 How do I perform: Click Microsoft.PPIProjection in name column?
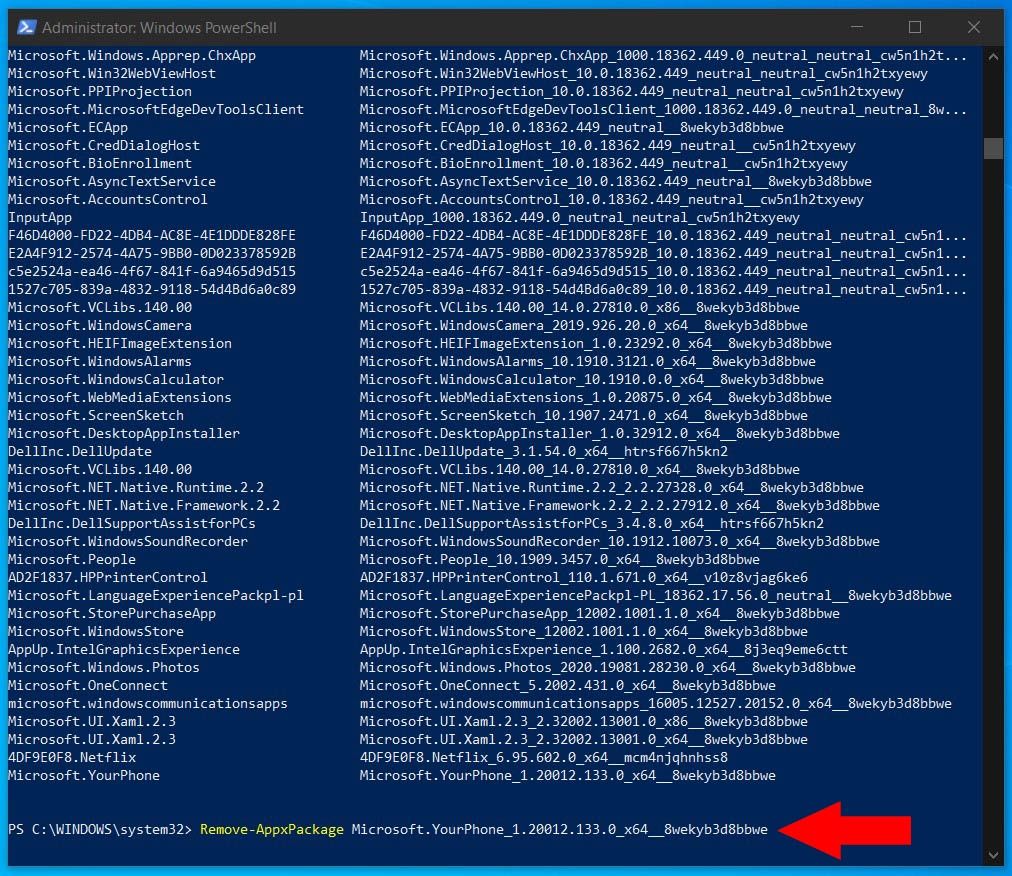click(99, 91)
